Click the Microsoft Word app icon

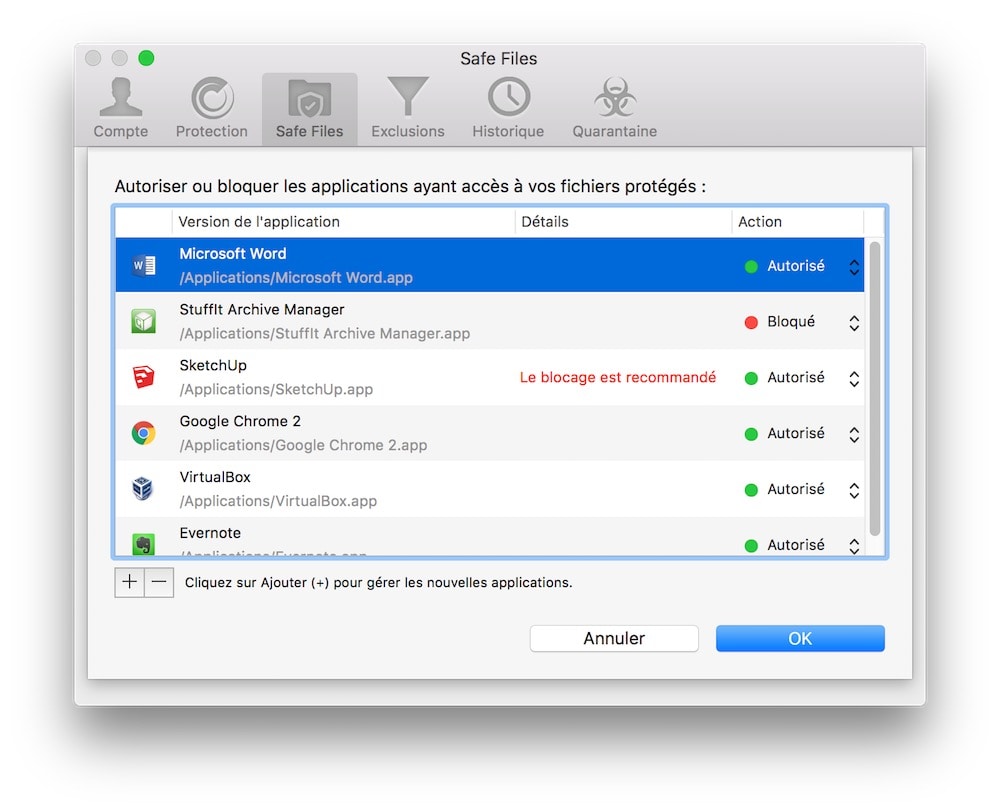click(x=143, y=265)
